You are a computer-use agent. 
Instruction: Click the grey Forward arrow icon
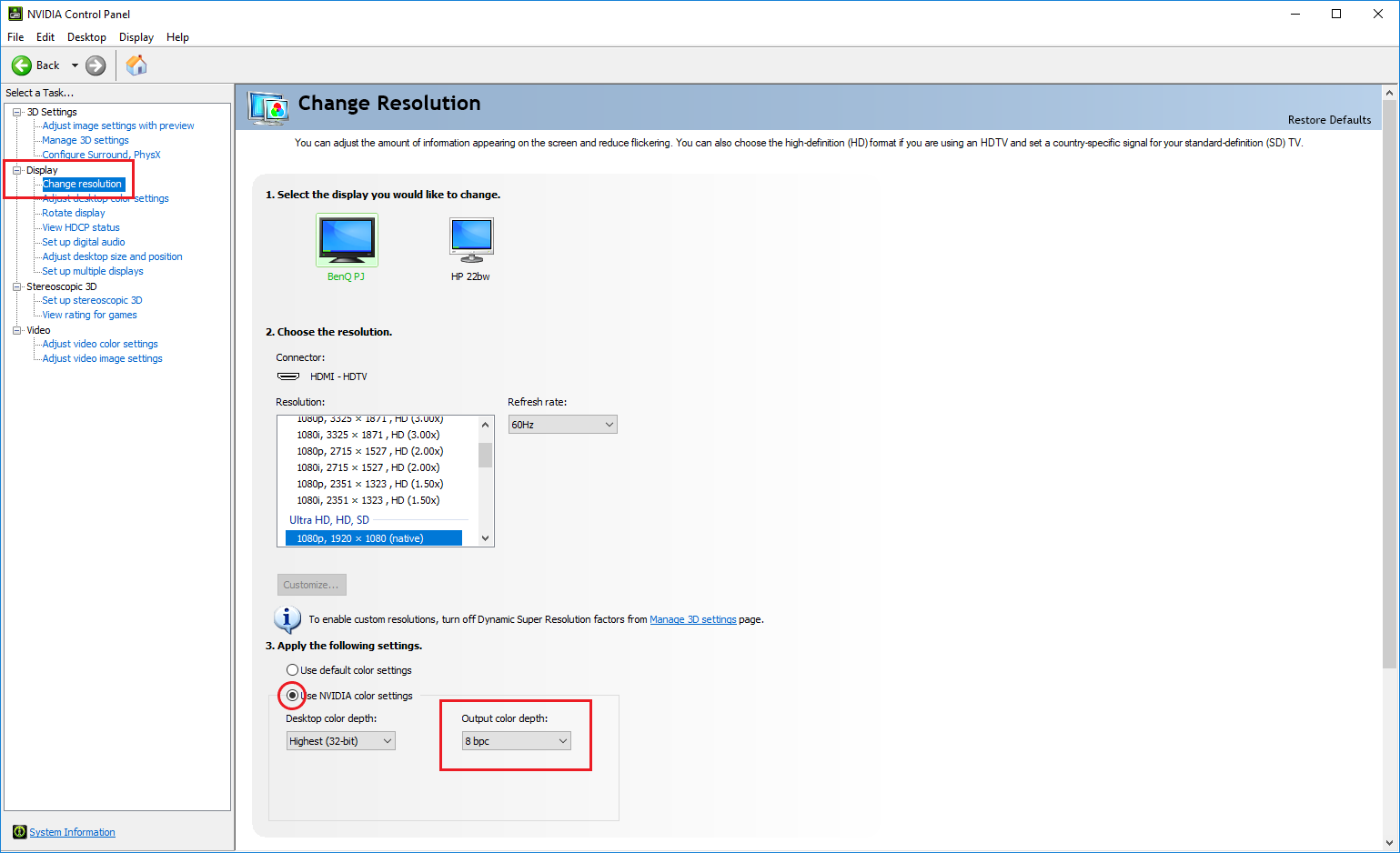pos(96,65)
